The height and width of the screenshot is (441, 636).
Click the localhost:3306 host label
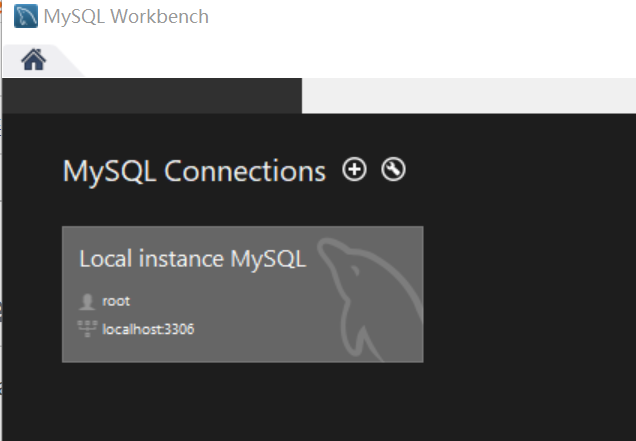coord(148,329)
